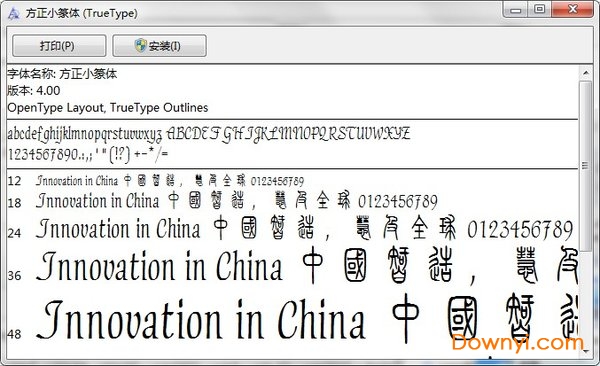Click the size 18 sample label
Screen dimensions: 600x366
click(14, 203)
